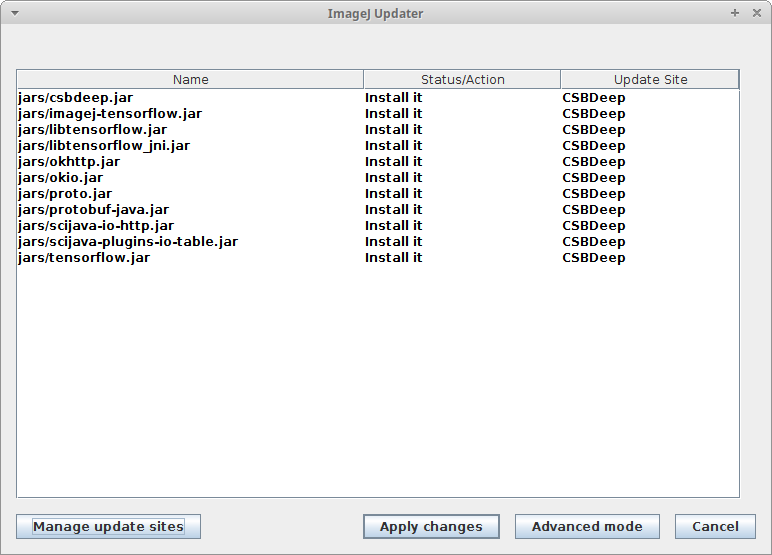
Task: Sort by the Update Site column header
Action: coord(650,79)
